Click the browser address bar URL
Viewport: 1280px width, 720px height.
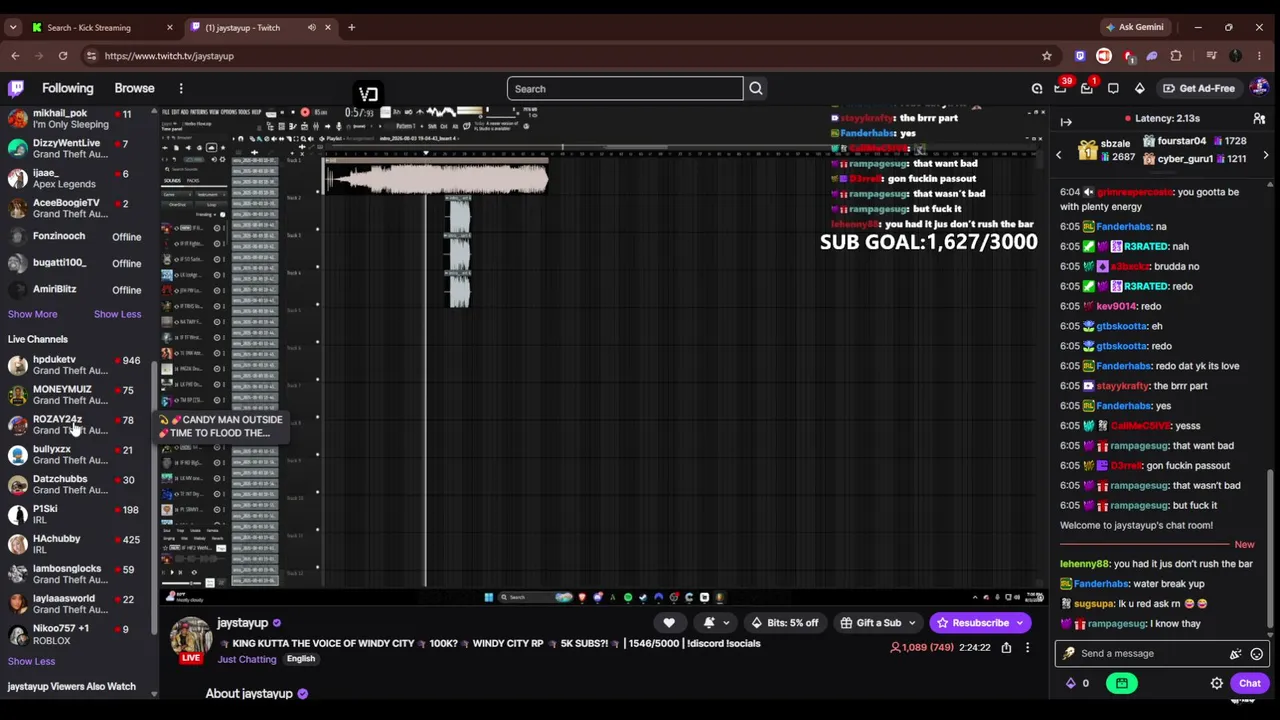pos(169,56)
